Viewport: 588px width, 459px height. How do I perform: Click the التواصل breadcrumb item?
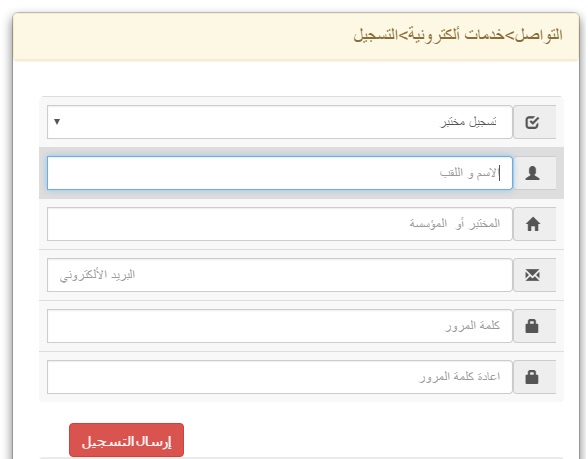539,35
